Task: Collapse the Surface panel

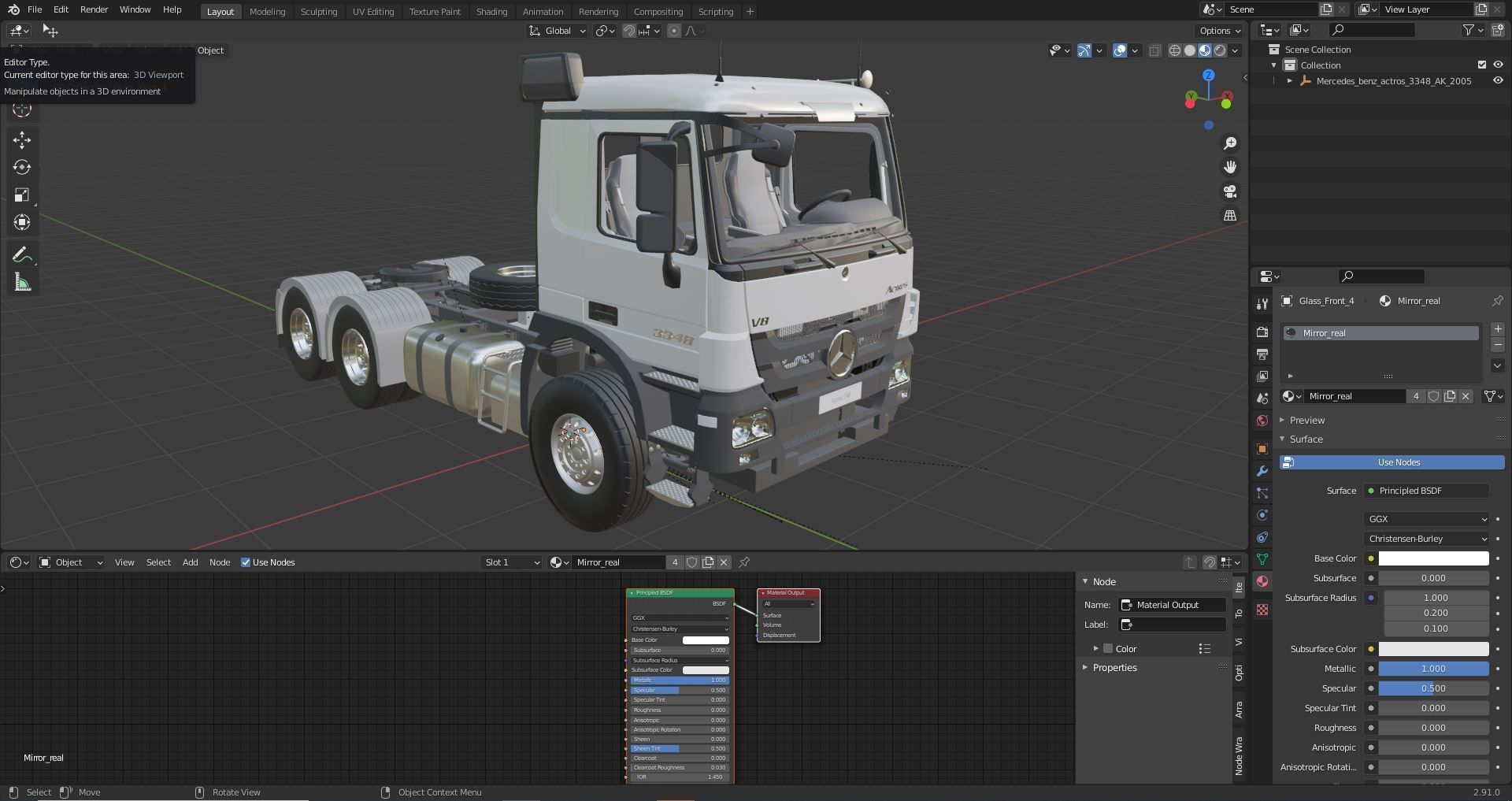Action: [1306, 439]
